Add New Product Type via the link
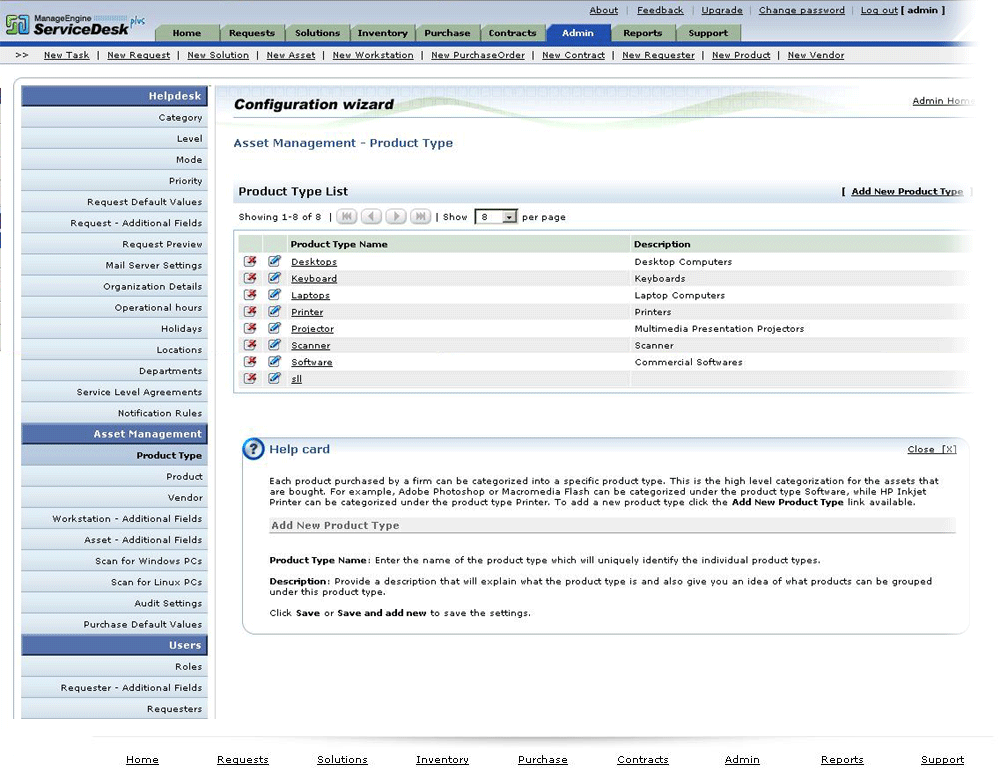This screenshot has height=772, width=1000. [906, 191]
